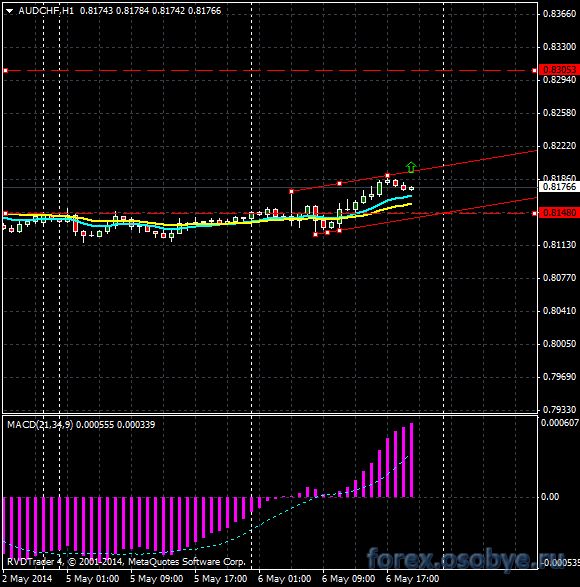Select the red 0.81480 price level label
The height and width of the screenshot is (587, 580).
tap(559, 213)
